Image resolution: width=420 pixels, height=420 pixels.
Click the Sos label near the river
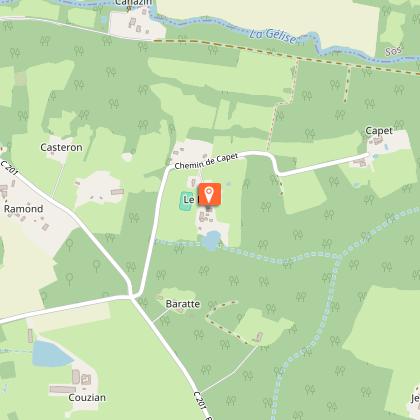coord(393,51)
